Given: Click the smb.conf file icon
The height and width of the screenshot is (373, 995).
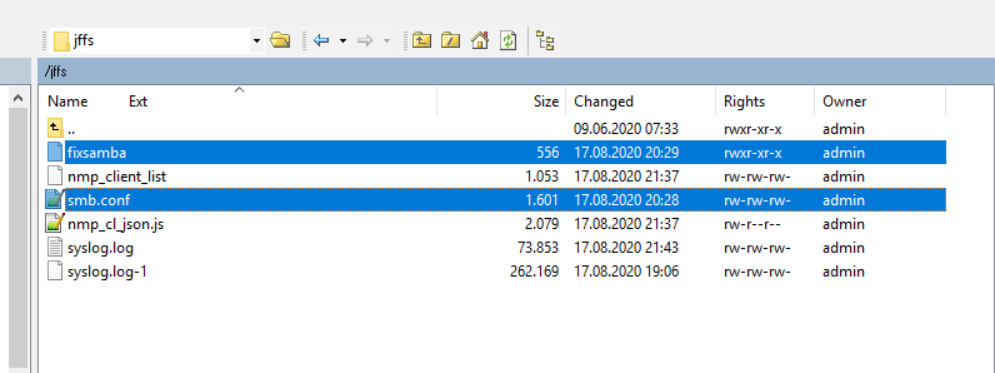Looking at the screenshot, I should coord(55,200).
